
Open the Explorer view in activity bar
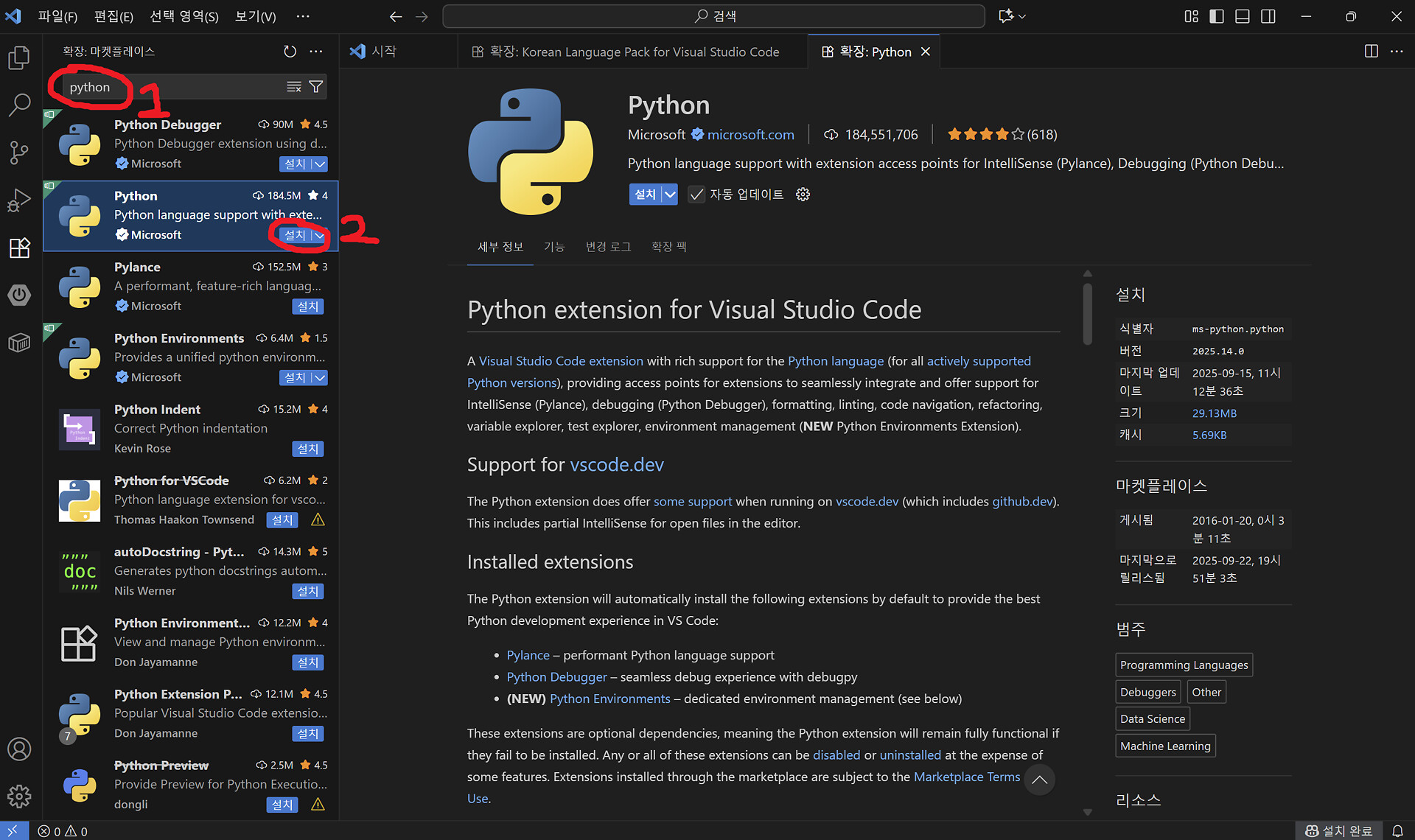(x=19, y=57)
